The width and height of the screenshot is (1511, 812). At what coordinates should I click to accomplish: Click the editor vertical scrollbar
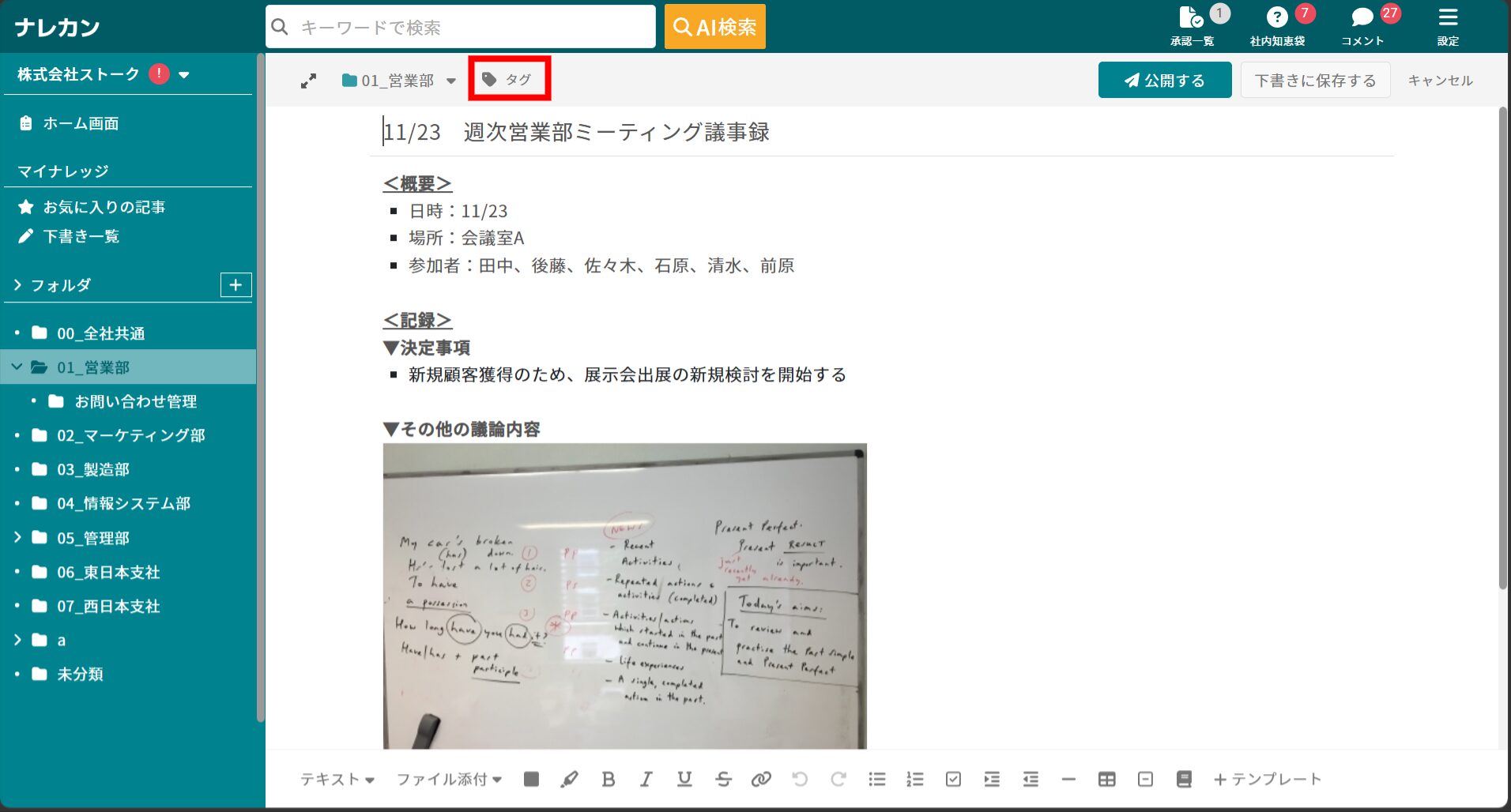(x=1502, y=348)
